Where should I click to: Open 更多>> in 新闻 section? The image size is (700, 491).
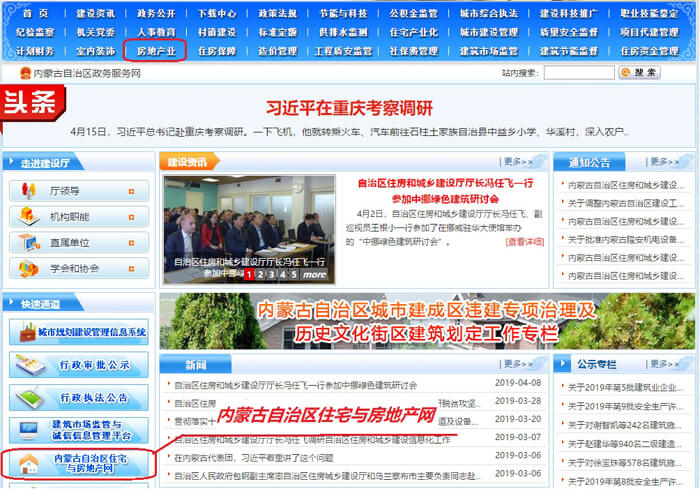(x=518, y=364)
